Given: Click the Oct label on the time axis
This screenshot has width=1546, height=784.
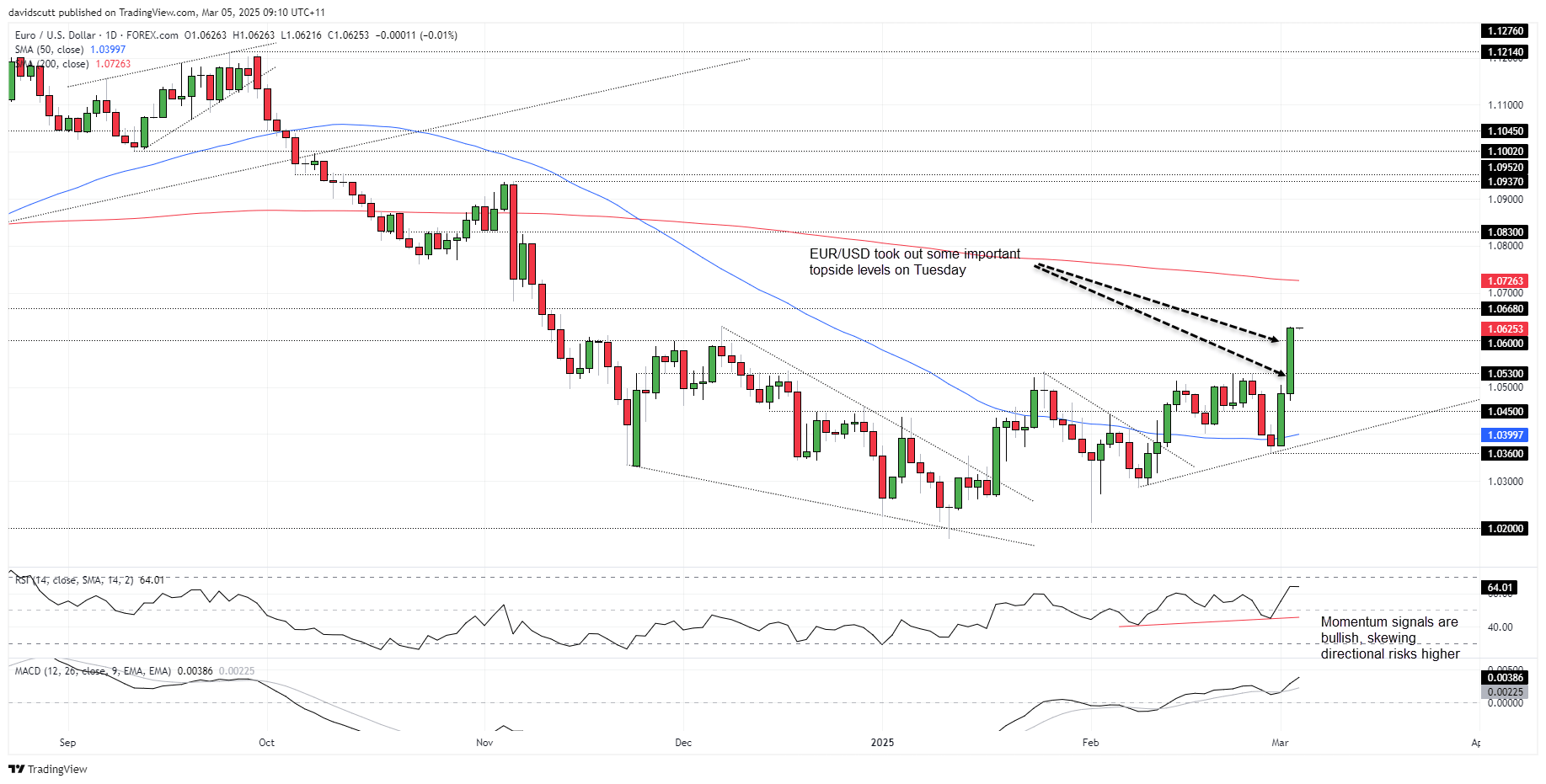Looking at the screenshot, I should 266,743.
